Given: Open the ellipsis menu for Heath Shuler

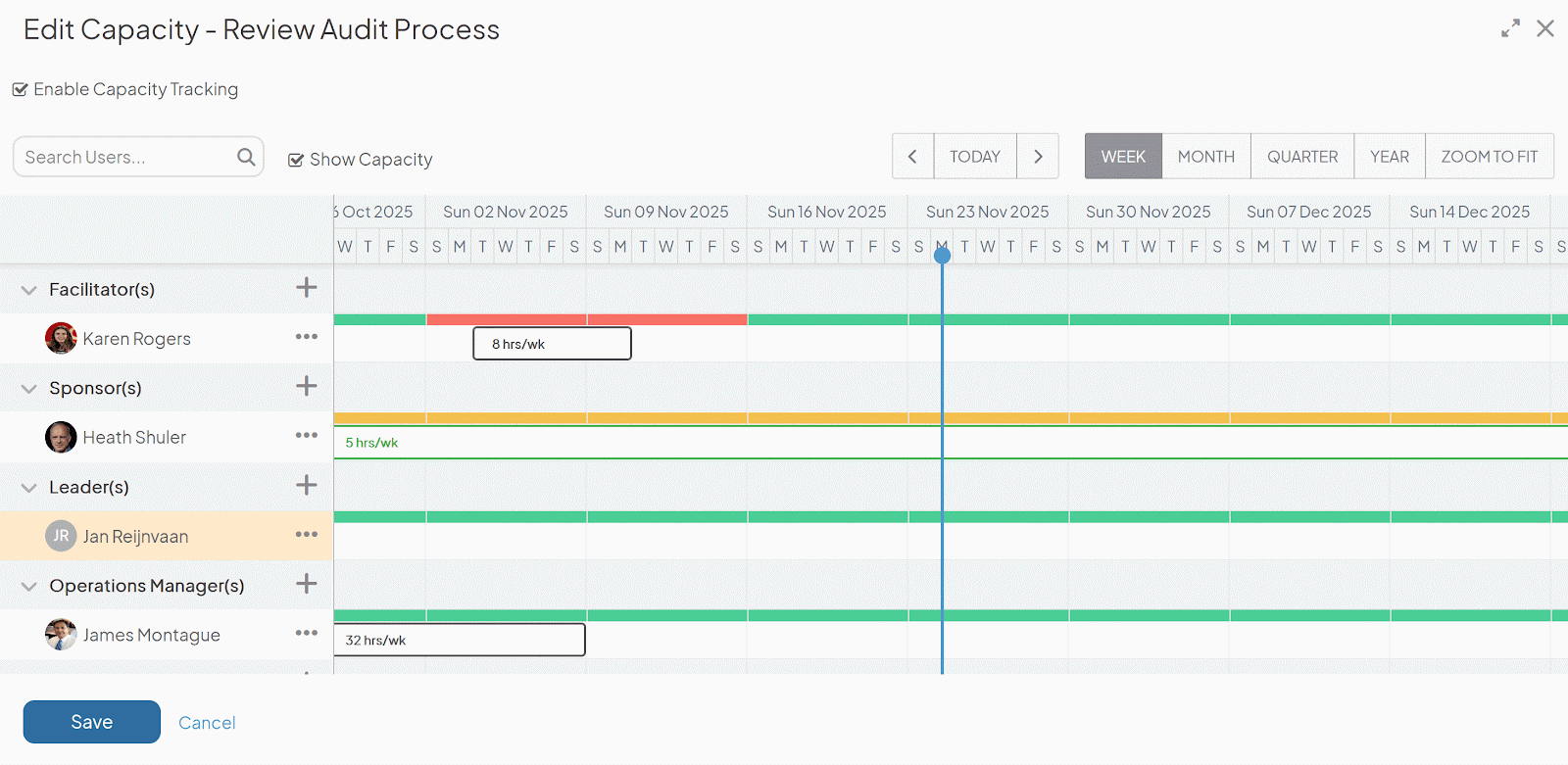Looking at the screenshot, I should 307,436.
